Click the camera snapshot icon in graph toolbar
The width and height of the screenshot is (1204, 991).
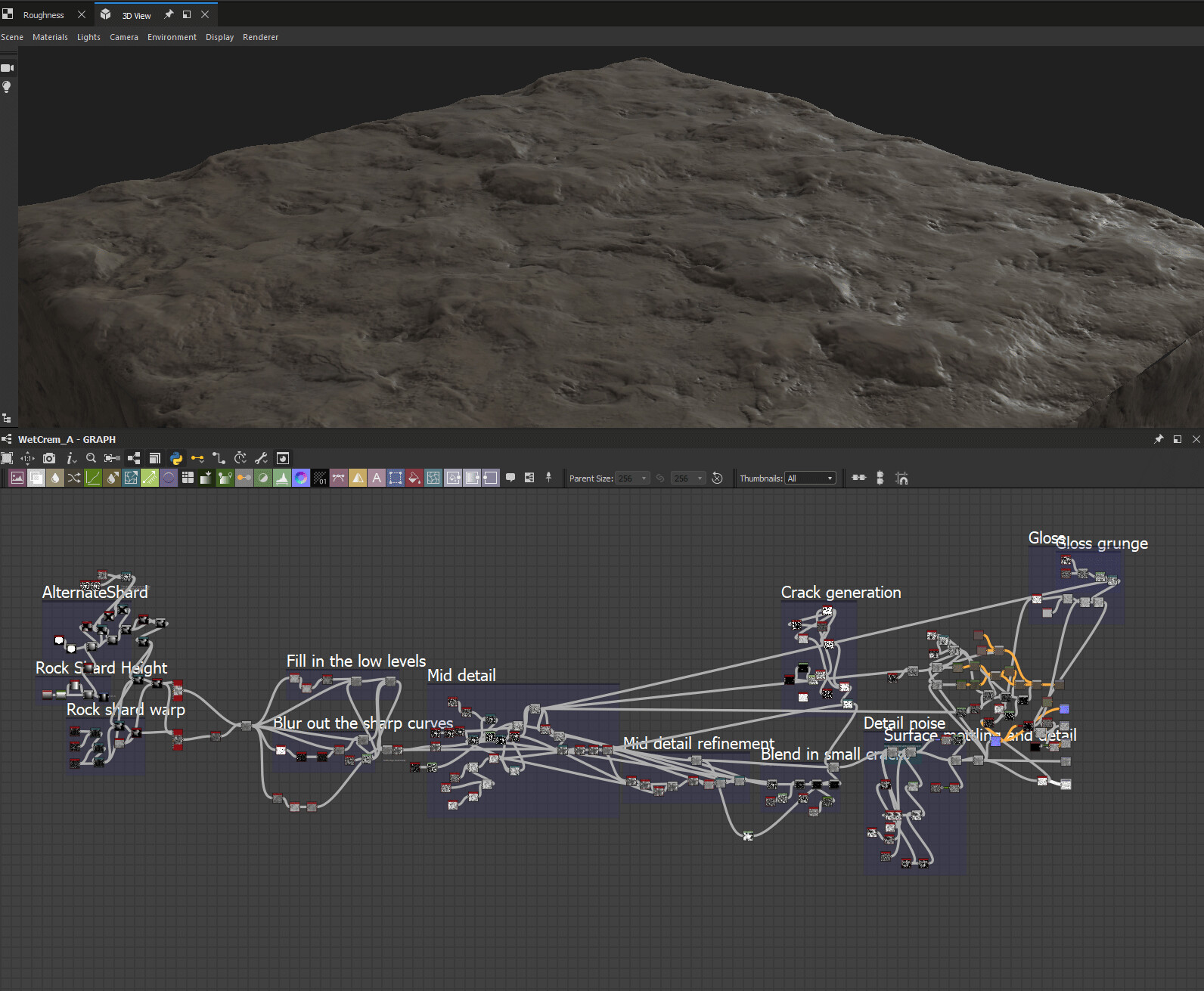49,458
